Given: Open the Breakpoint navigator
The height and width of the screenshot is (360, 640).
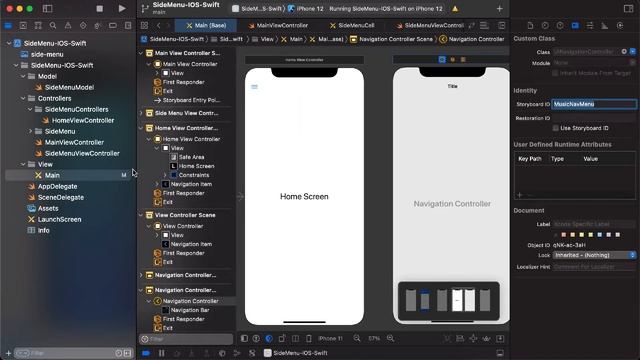Looking at the screenshot, I should pyautogui.click(x=113, y=25).
